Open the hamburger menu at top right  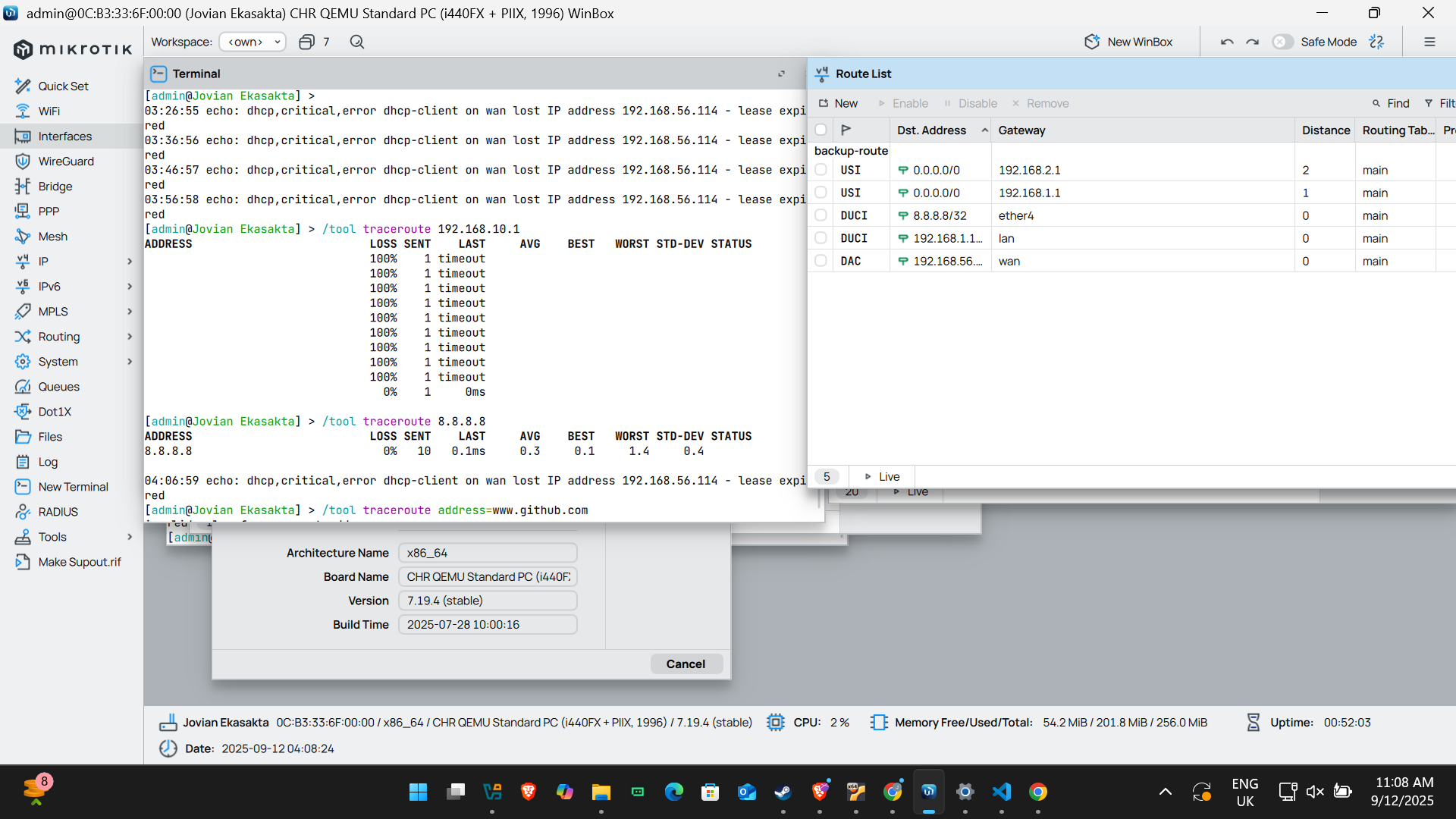[x=1429, y=42]
